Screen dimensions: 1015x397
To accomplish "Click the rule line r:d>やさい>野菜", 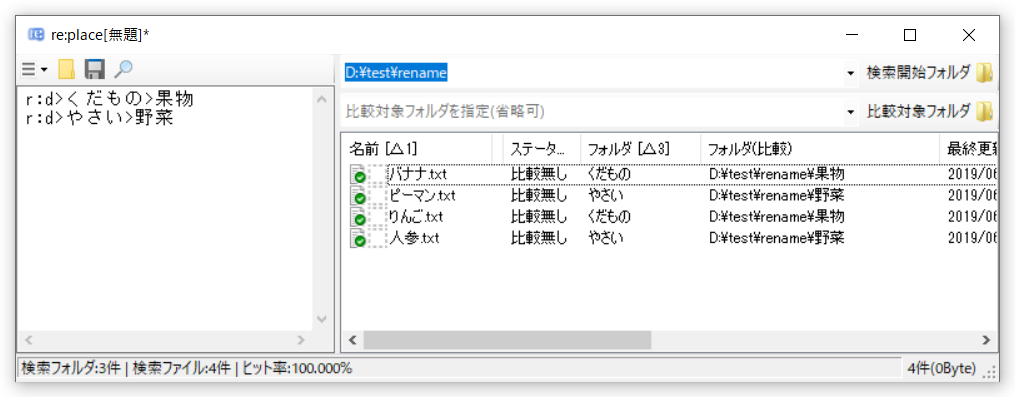I will (99, 119).
